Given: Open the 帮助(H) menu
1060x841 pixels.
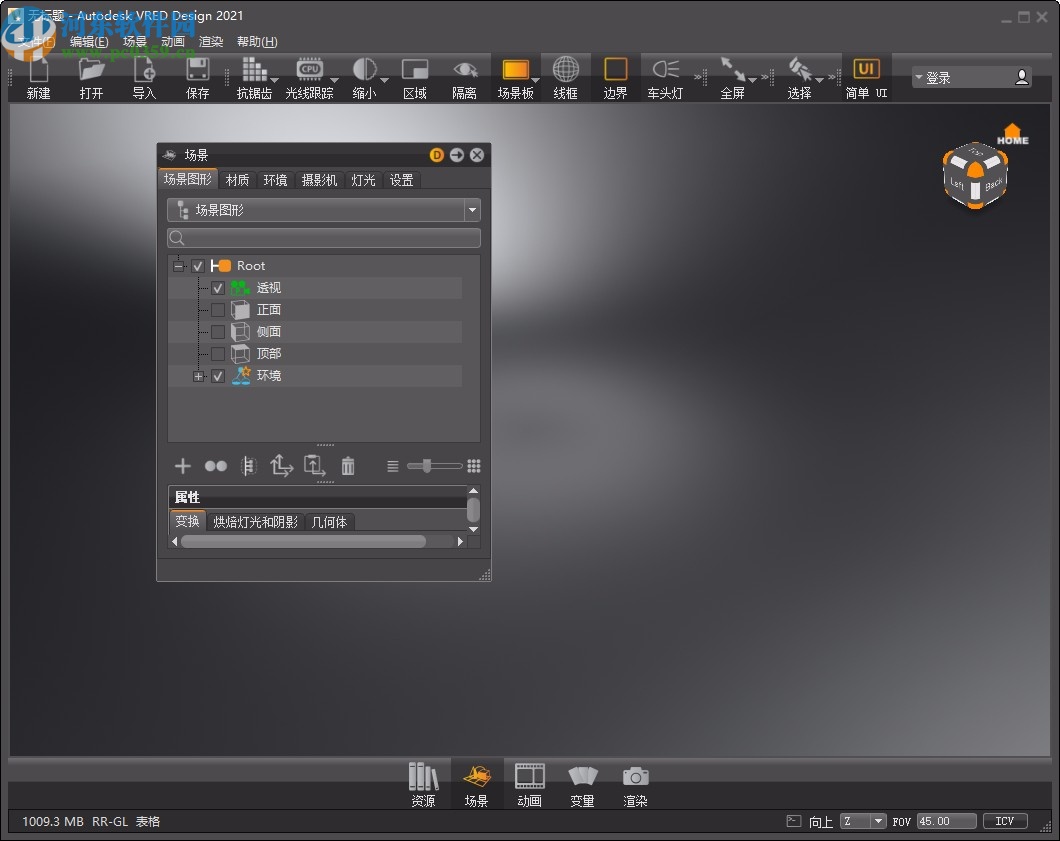Looking at the screenshot, I should tap(256, 41).
